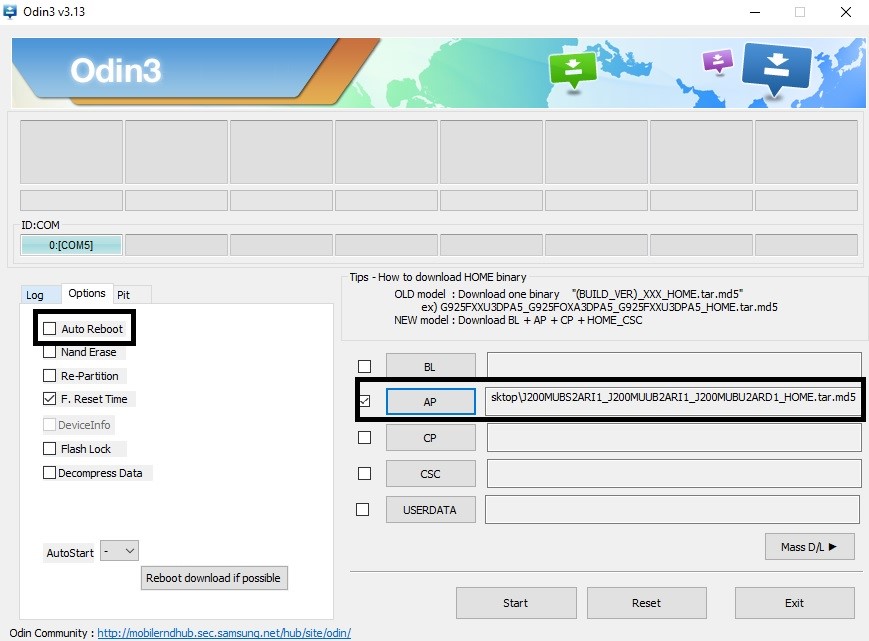Click the purple download icon in banner
The image size is (869, 641).
coord(717,62)
